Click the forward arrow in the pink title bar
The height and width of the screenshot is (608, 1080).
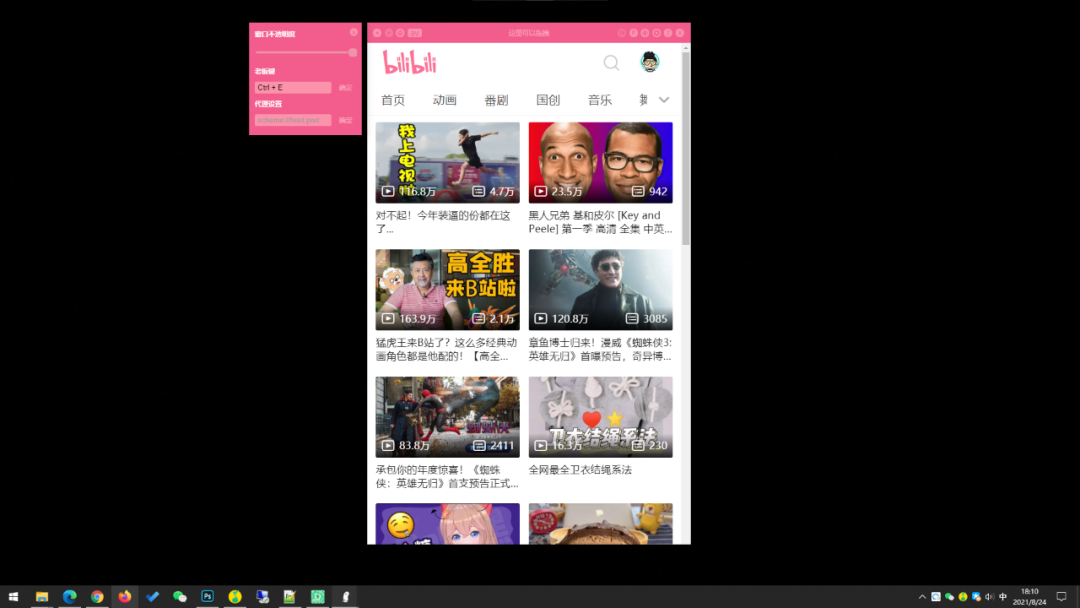[x=388, y=33]
